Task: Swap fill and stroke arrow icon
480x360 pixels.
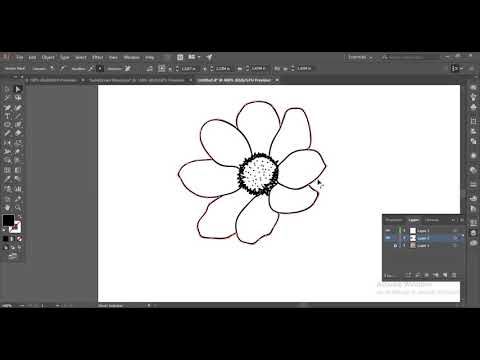Action: coord(19,217)
